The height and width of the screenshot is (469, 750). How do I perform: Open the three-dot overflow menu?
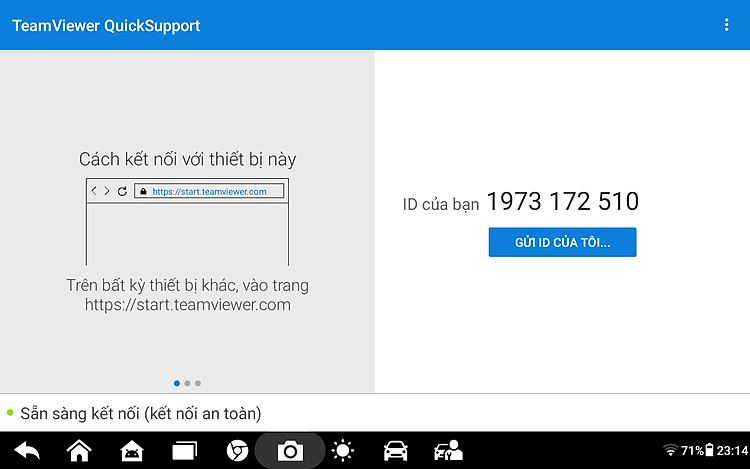(x=726, y=25)
